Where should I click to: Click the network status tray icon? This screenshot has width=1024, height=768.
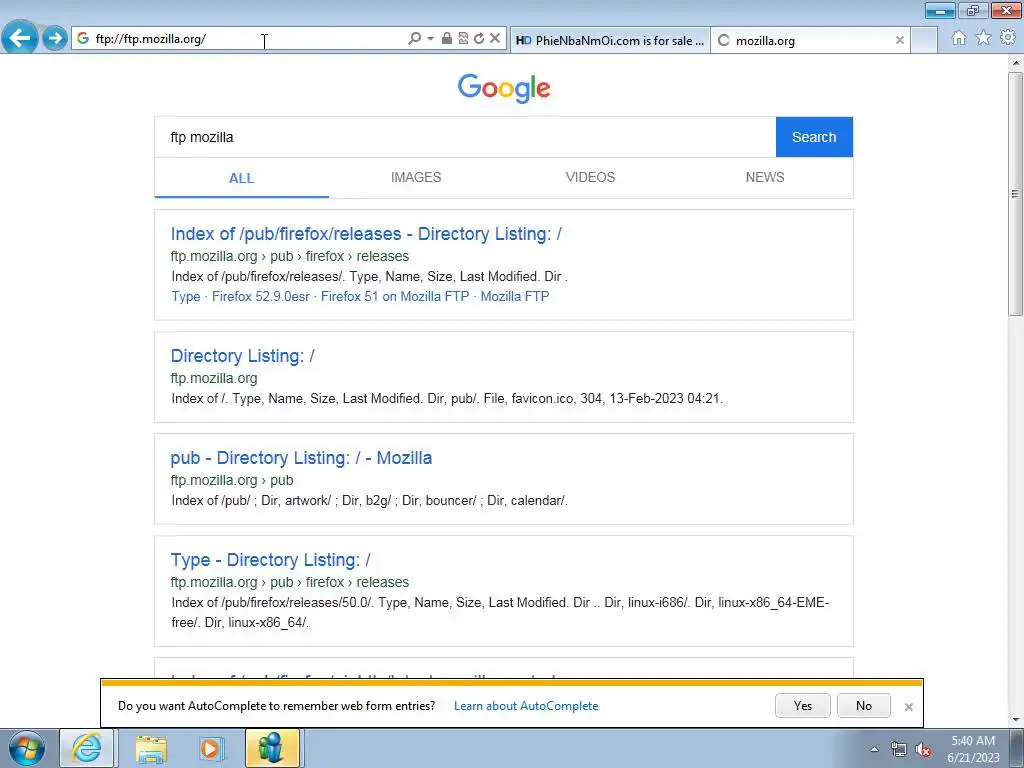[899, 749]
